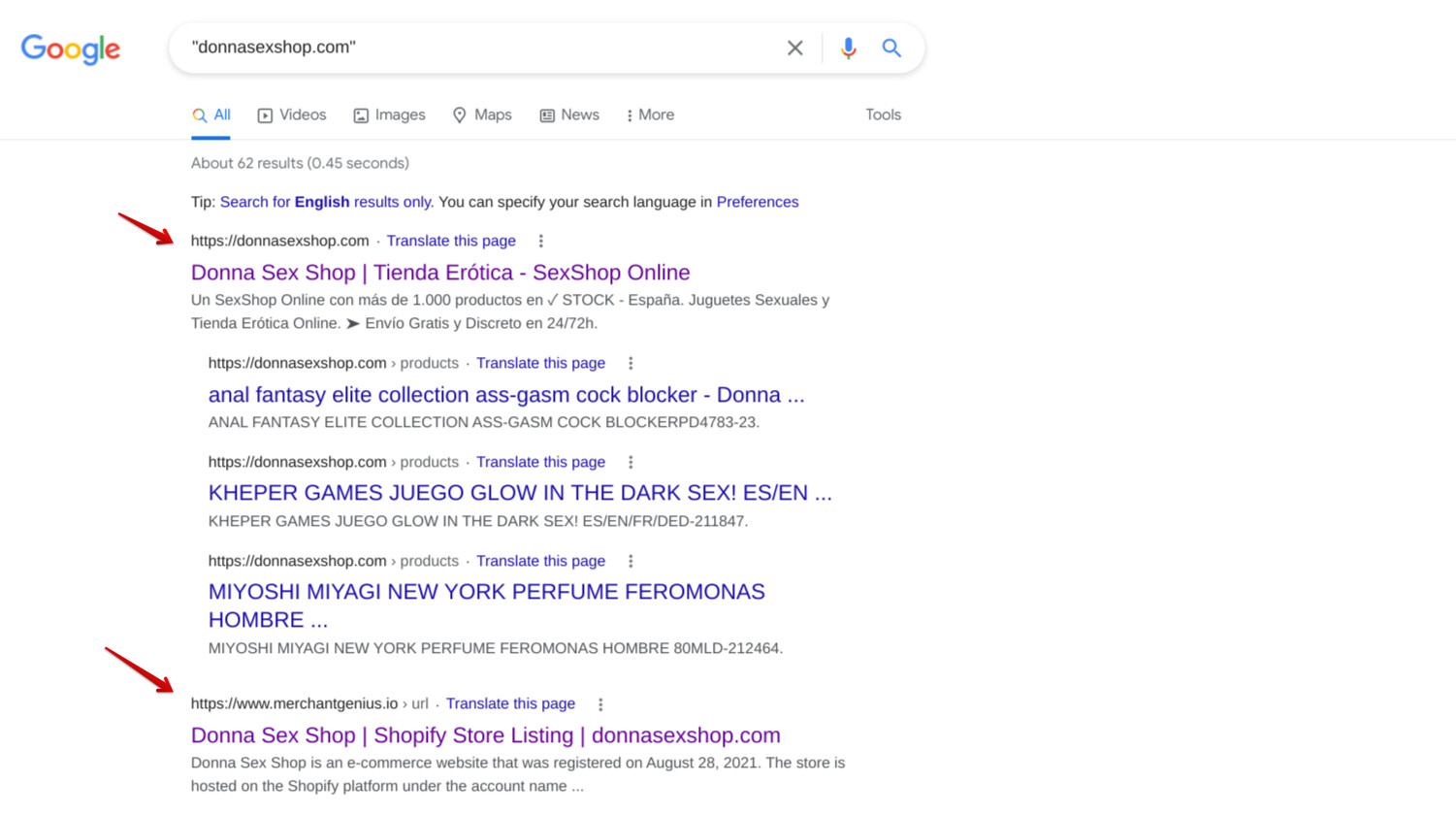Open three-dot menu for the MIYOSHI MIYAGI result
This screenshot has height=815, width=1456.
pos(631,561)
